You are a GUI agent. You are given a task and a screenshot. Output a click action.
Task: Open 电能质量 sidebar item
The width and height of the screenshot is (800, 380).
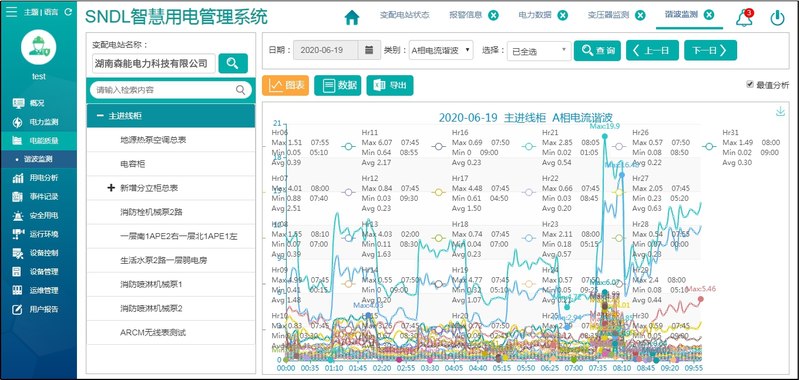pos(38,141)
